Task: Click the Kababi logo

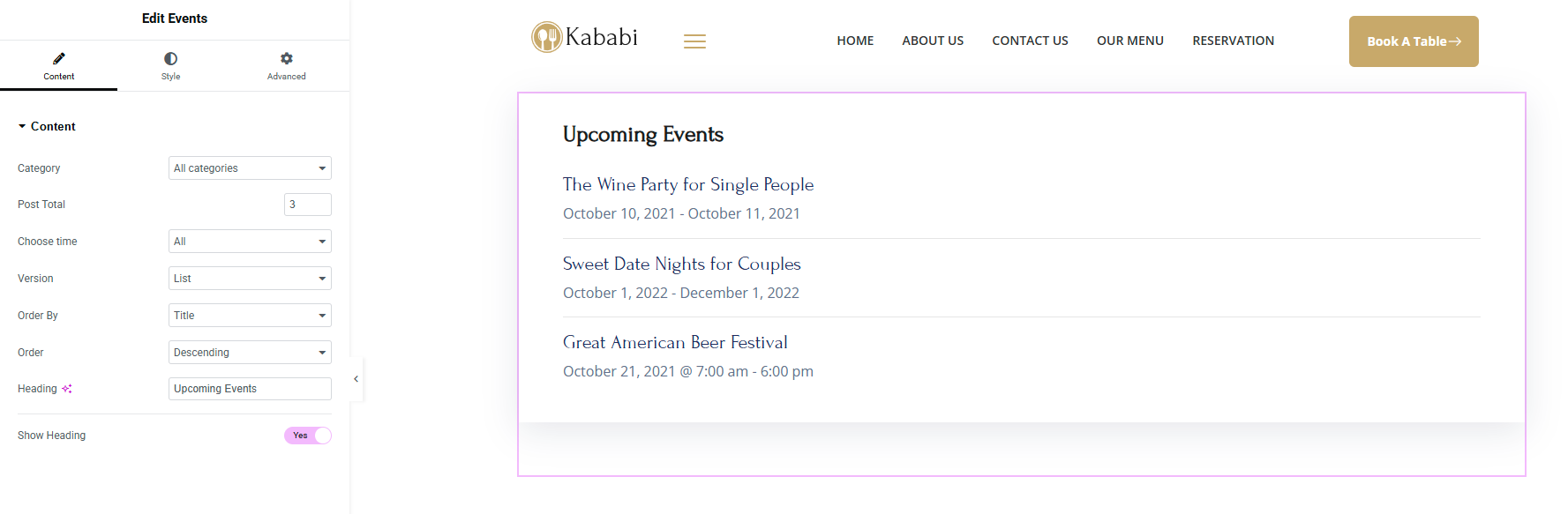Action: click(584, 37)
